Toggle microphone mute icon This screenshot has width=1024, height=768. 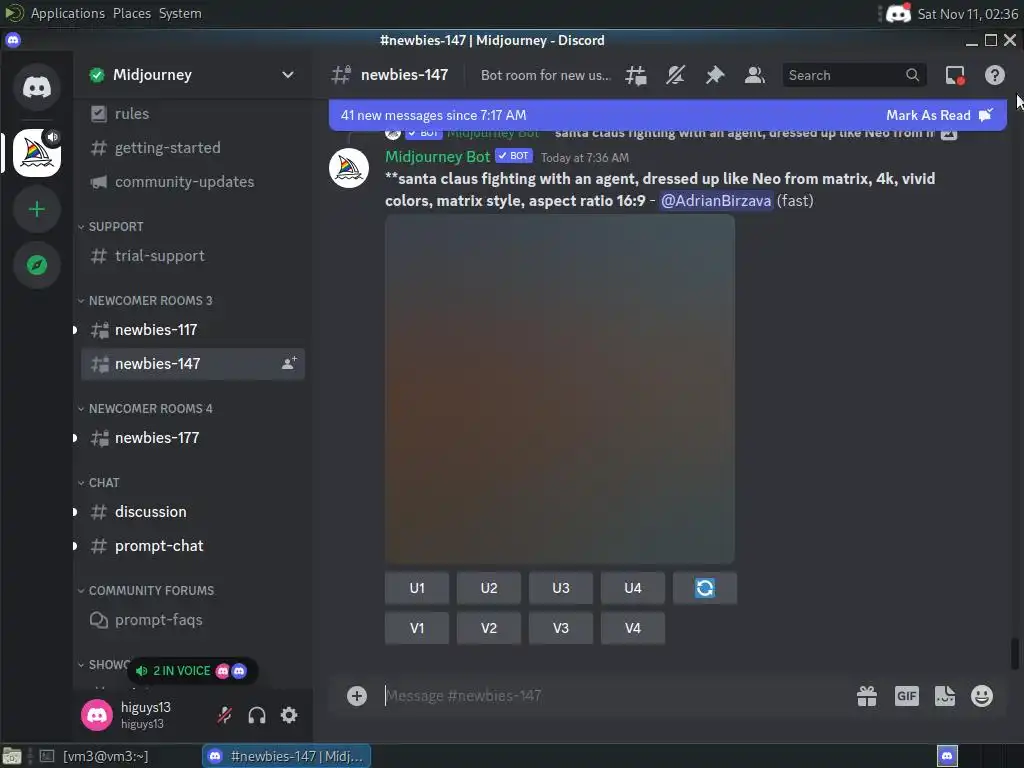pyautogui.click(x=225, y=715)
